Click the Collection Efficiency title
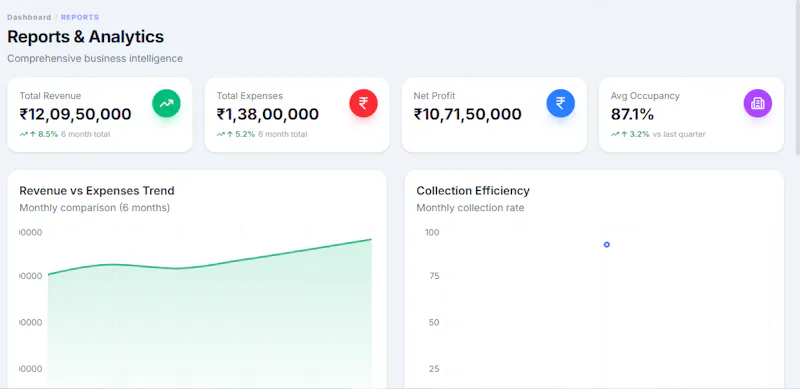This screenshot has width=800, height=389. pyautogui.click(x=473, y=191)
